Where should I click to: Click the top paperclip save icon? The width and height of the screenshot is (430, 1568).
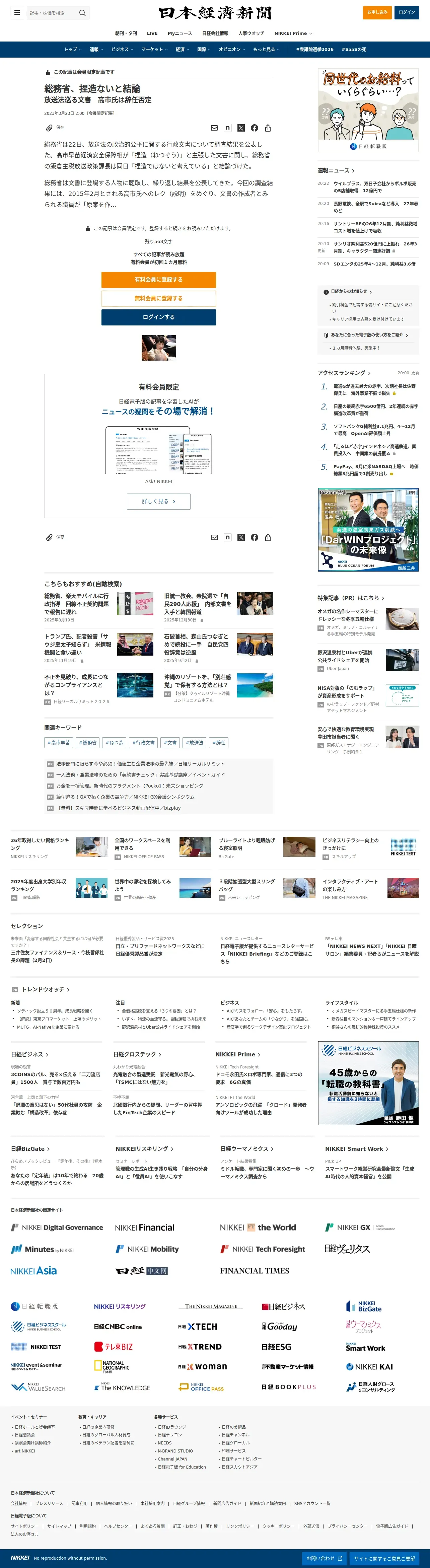(49, 128)
